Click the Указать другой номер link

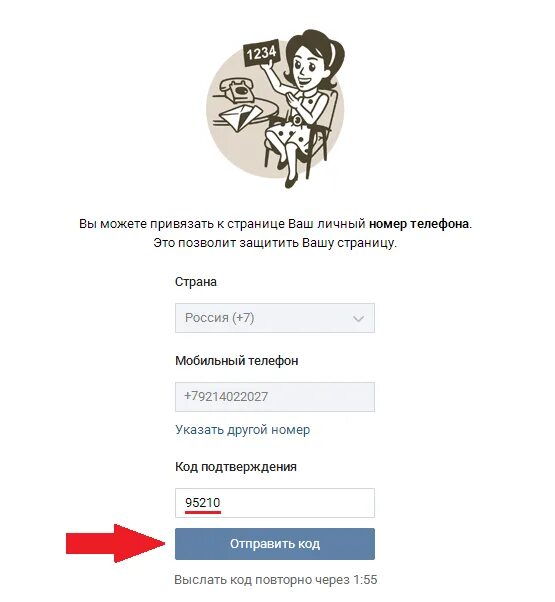[243, 430]
